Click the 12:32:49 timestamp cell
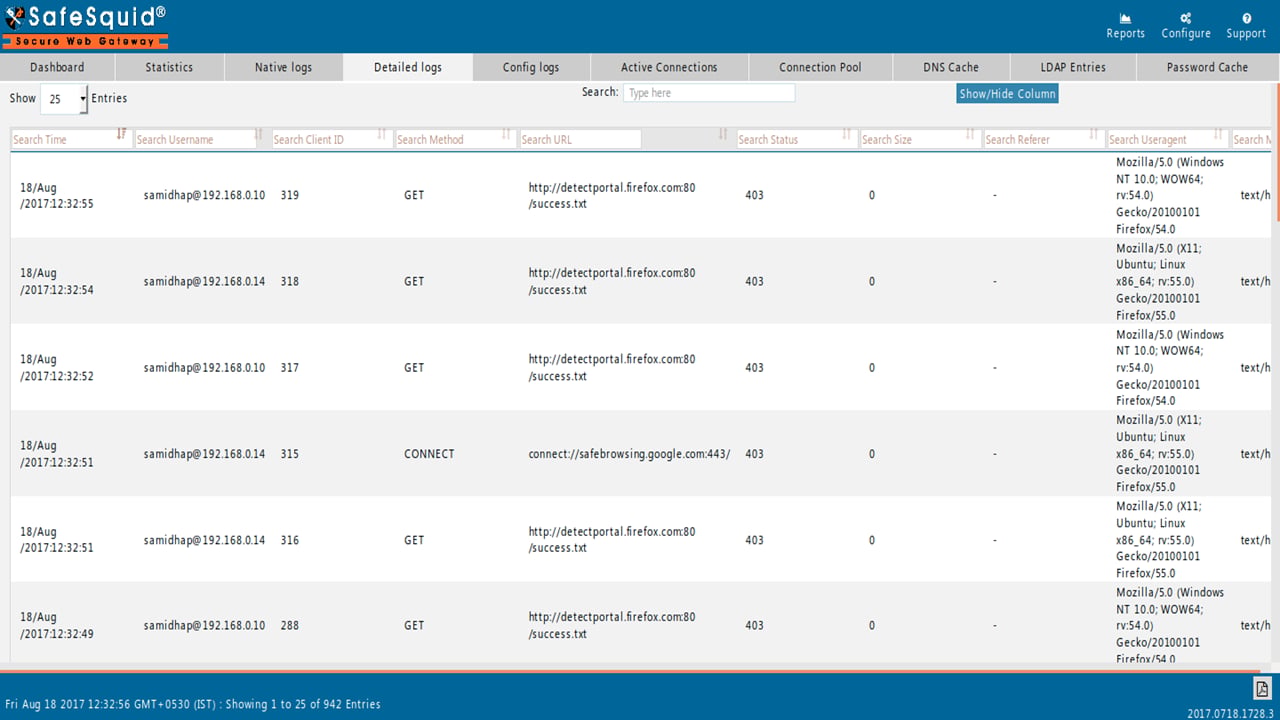 (57, 625)
